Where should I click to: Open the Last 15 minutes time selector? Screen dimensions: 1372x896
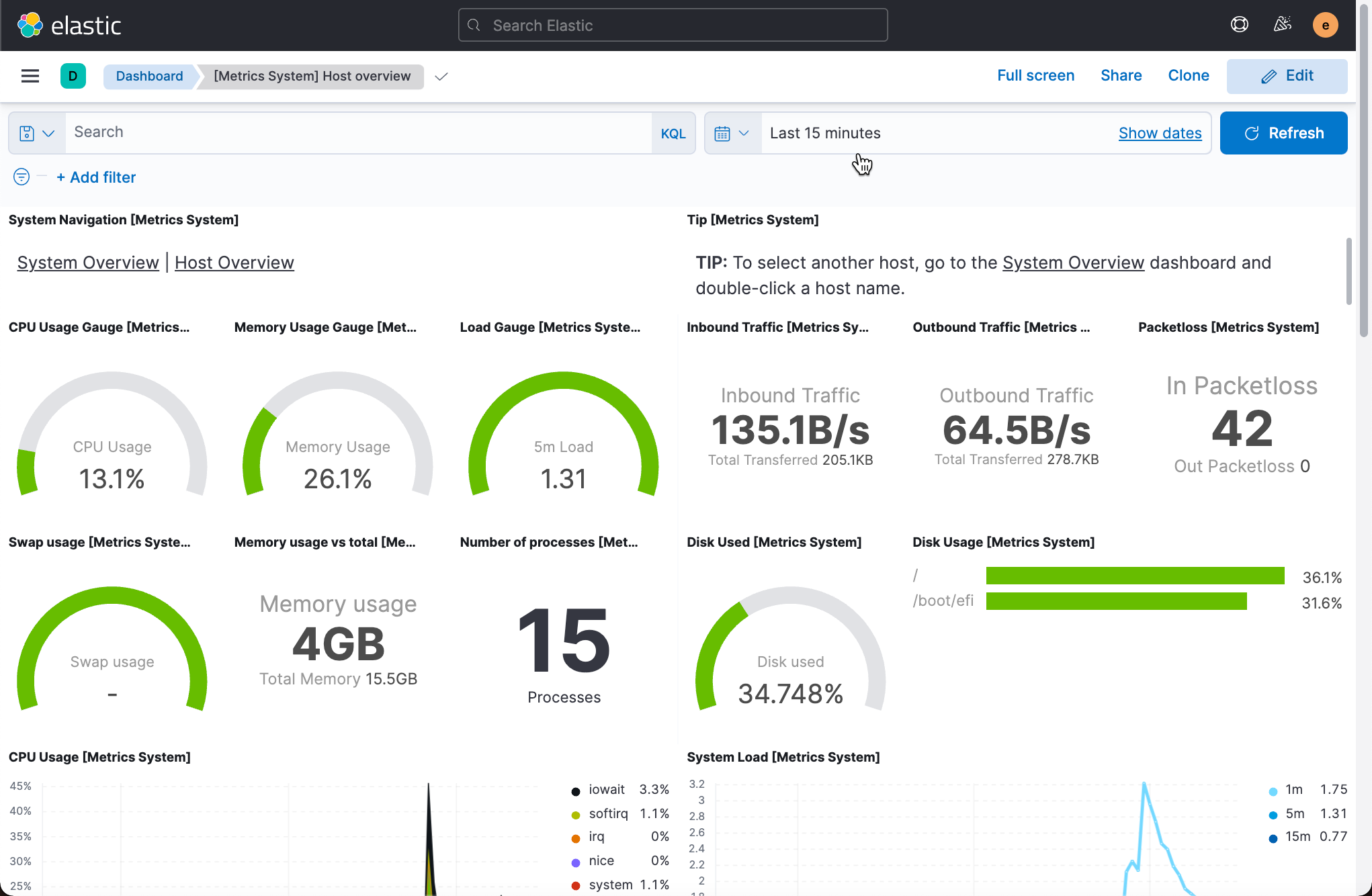[x=825, y=132]
